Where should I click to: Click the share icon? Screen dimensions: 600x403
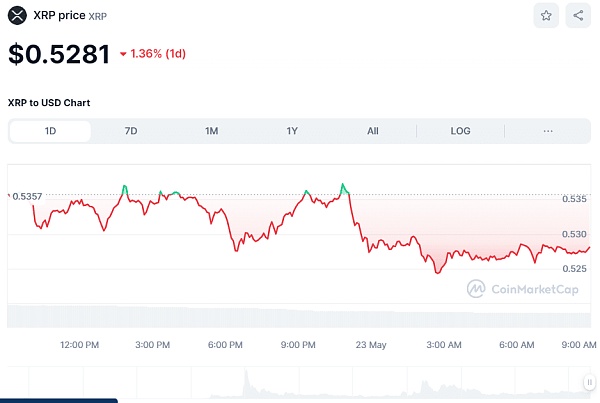pyautogui.click(x=578, y=16)
